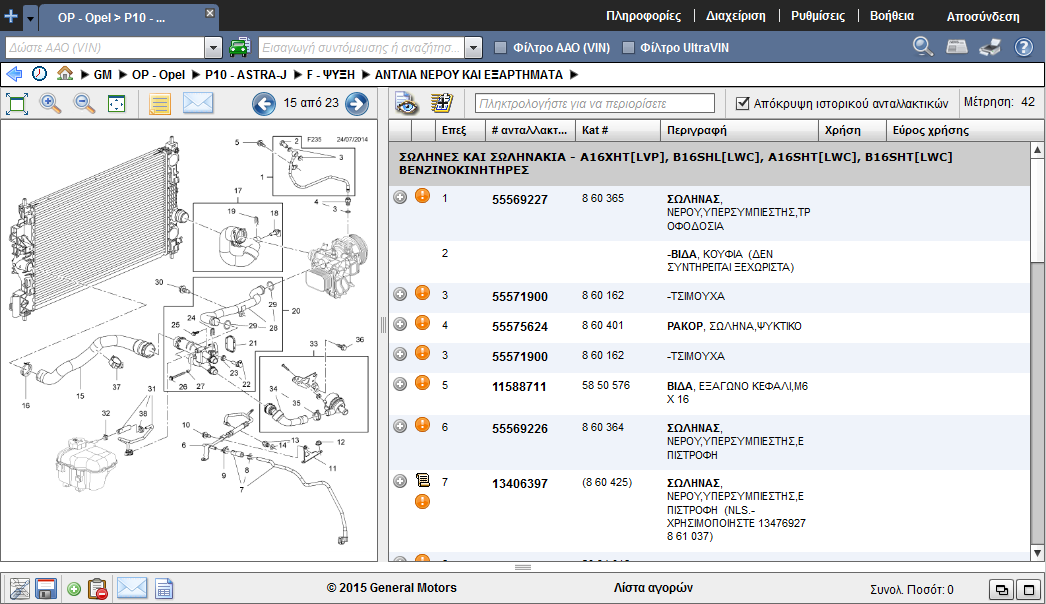The height and width of the screenshot is (604, 1046).
Task: Click Αποσύνδεση to log out
Action: (983, 17)
